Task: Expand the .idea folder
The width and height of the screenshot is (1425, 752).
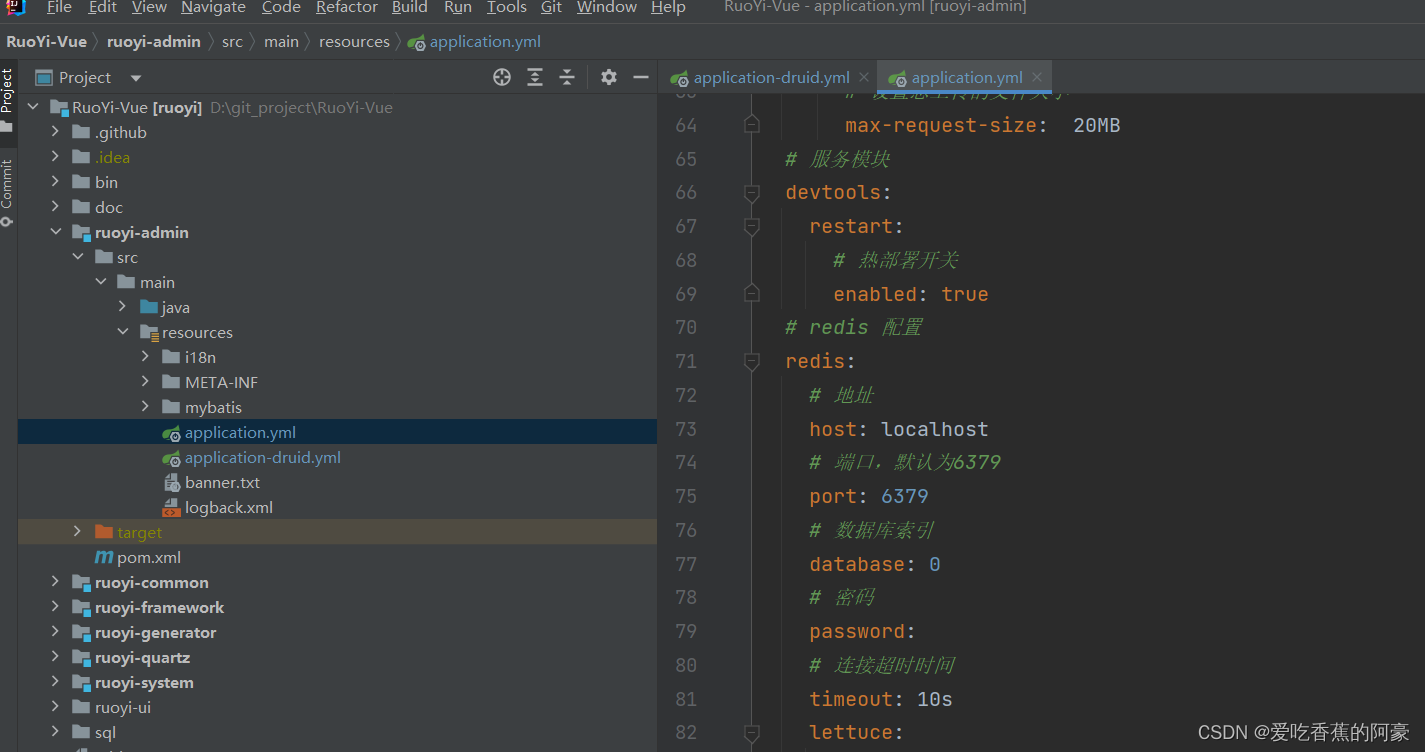Action: point(55,157)
